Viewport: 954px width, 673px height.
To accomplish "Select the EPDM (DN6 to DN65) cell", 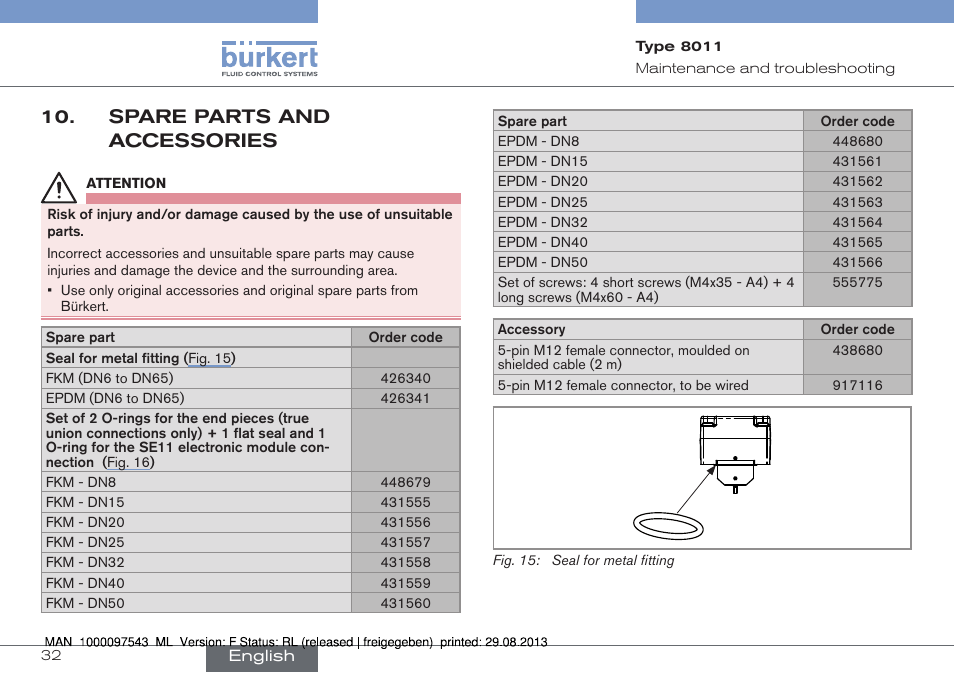I will (197, 399).
